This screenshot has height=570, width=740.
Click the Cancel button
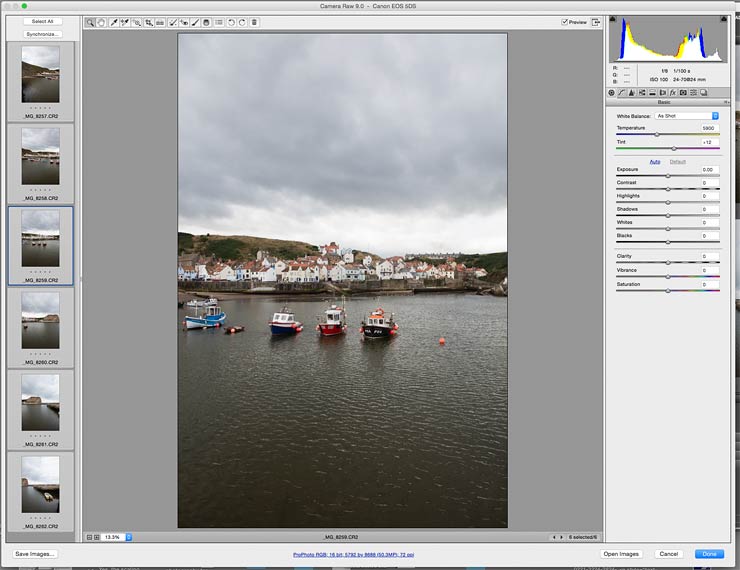pos(669,554)
